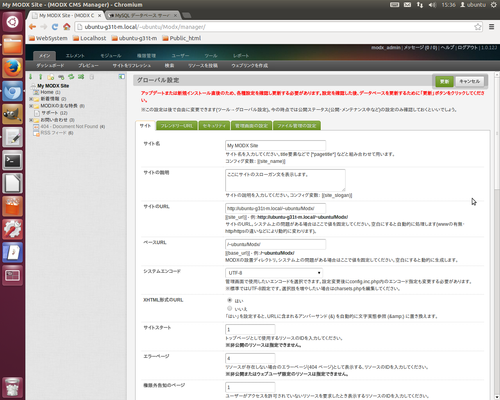Open the Ubuntu Software Center launcher icon
This screenshot has height=400, width=500.
[x=13, y=206]
